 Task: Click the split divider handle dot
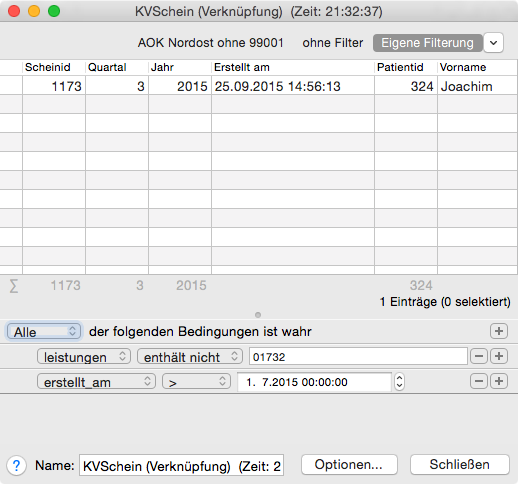click(x=258, y=315)
